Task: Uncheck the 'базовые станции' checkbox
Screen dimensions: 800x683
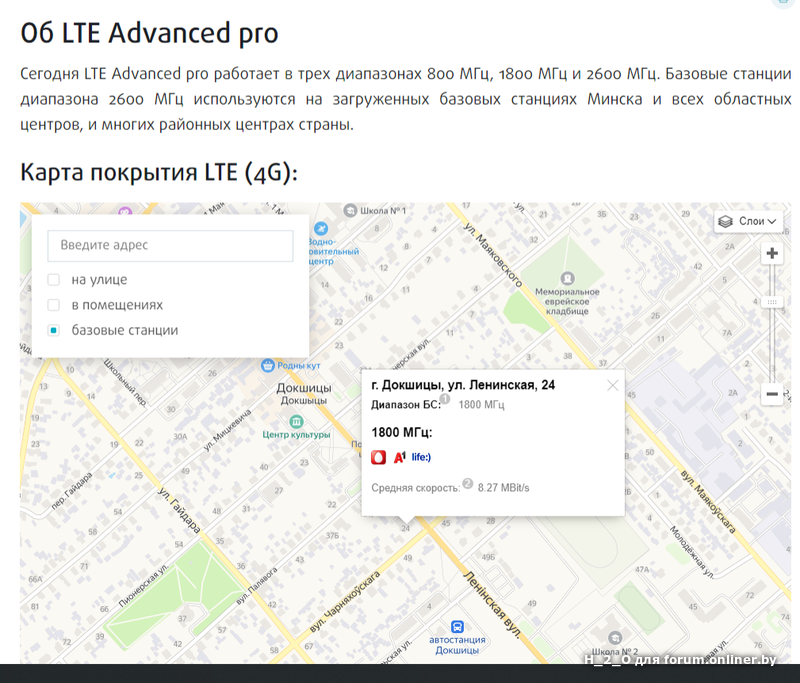Action: pos(54,331)
